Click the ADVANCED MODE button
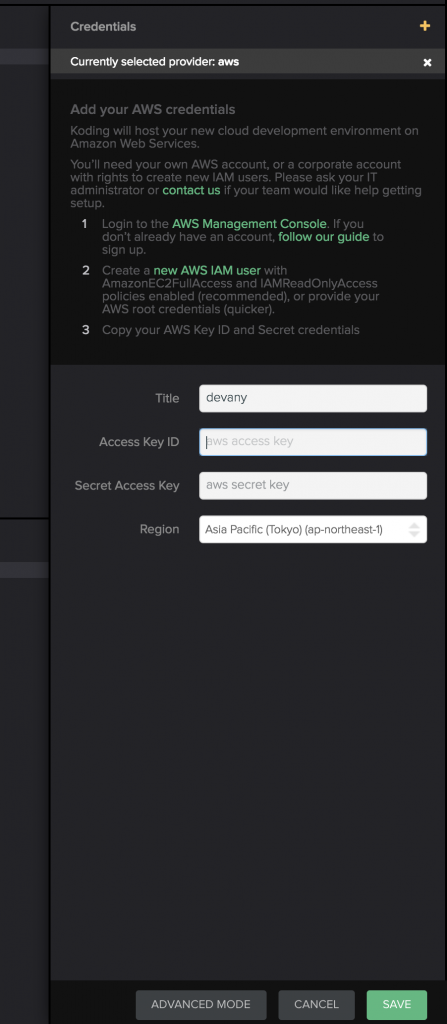 pos(201,1004)
